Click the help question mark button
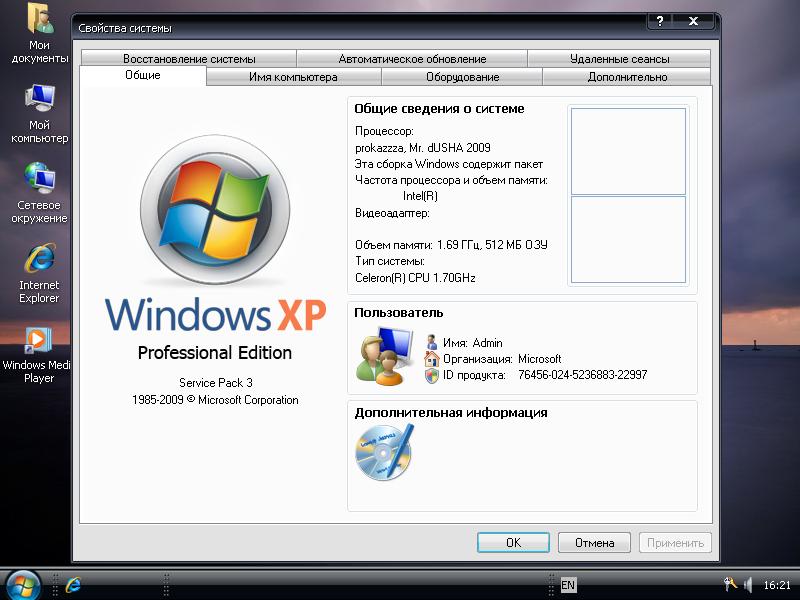This screenshot has width=800, height=600. tap(660, 21)
